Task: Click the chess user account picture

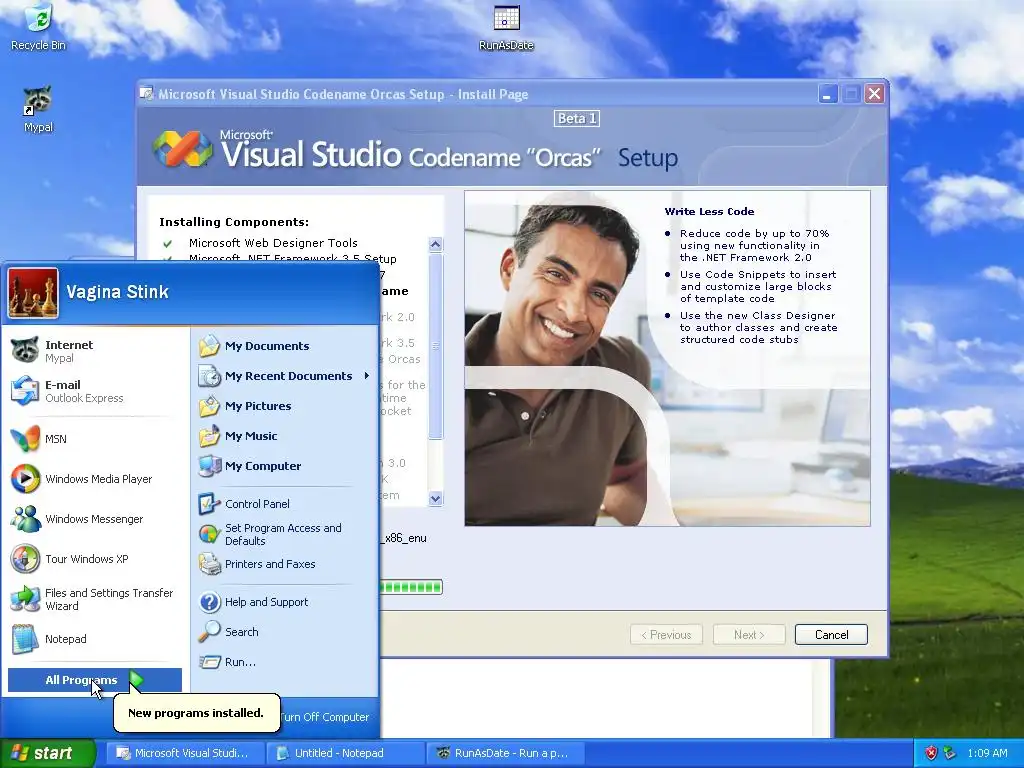Action: (x=33, y=293)
